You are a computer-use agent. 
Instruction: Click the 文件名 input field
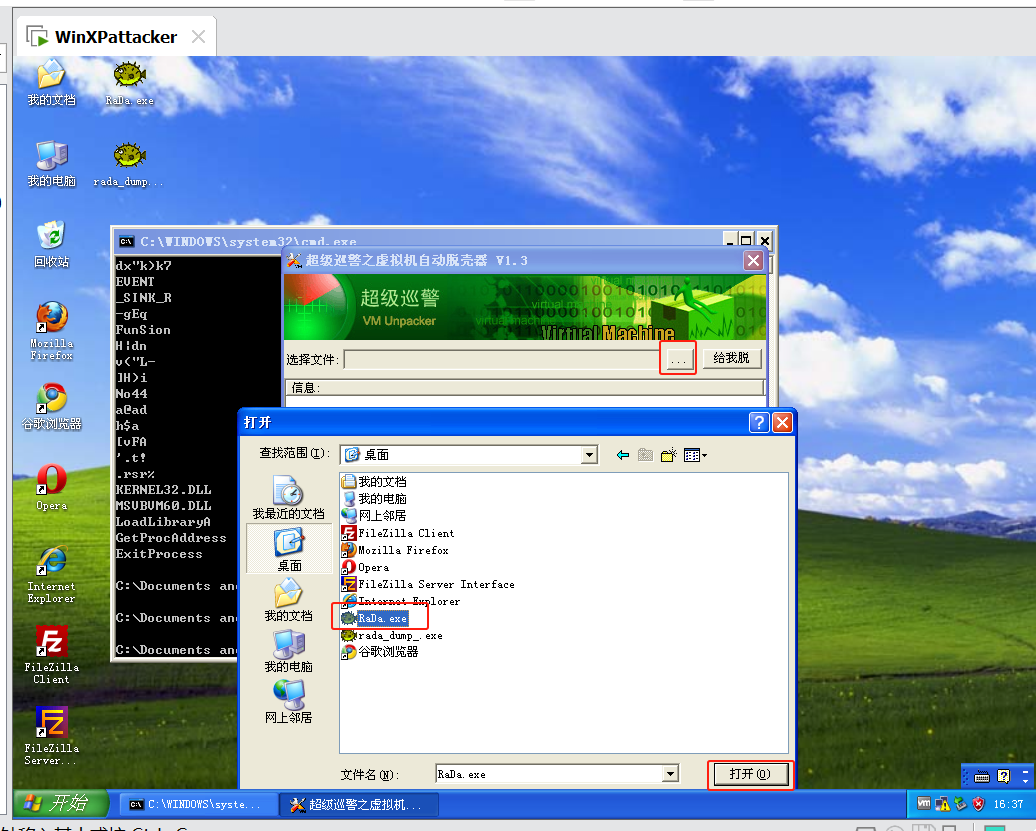pos(549,774)
